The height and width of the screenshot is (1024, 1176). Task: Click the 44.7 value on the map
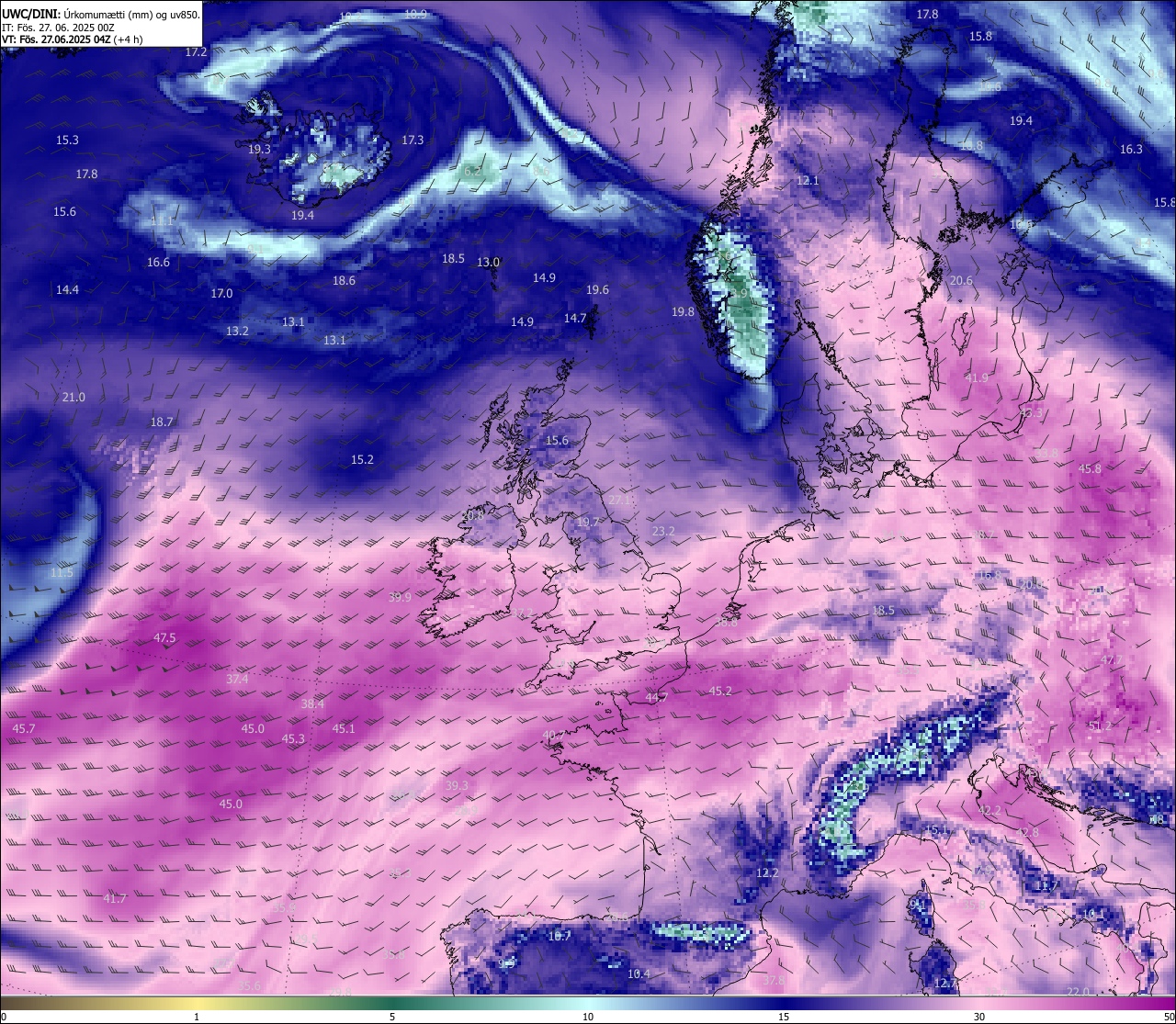point(657,698)
